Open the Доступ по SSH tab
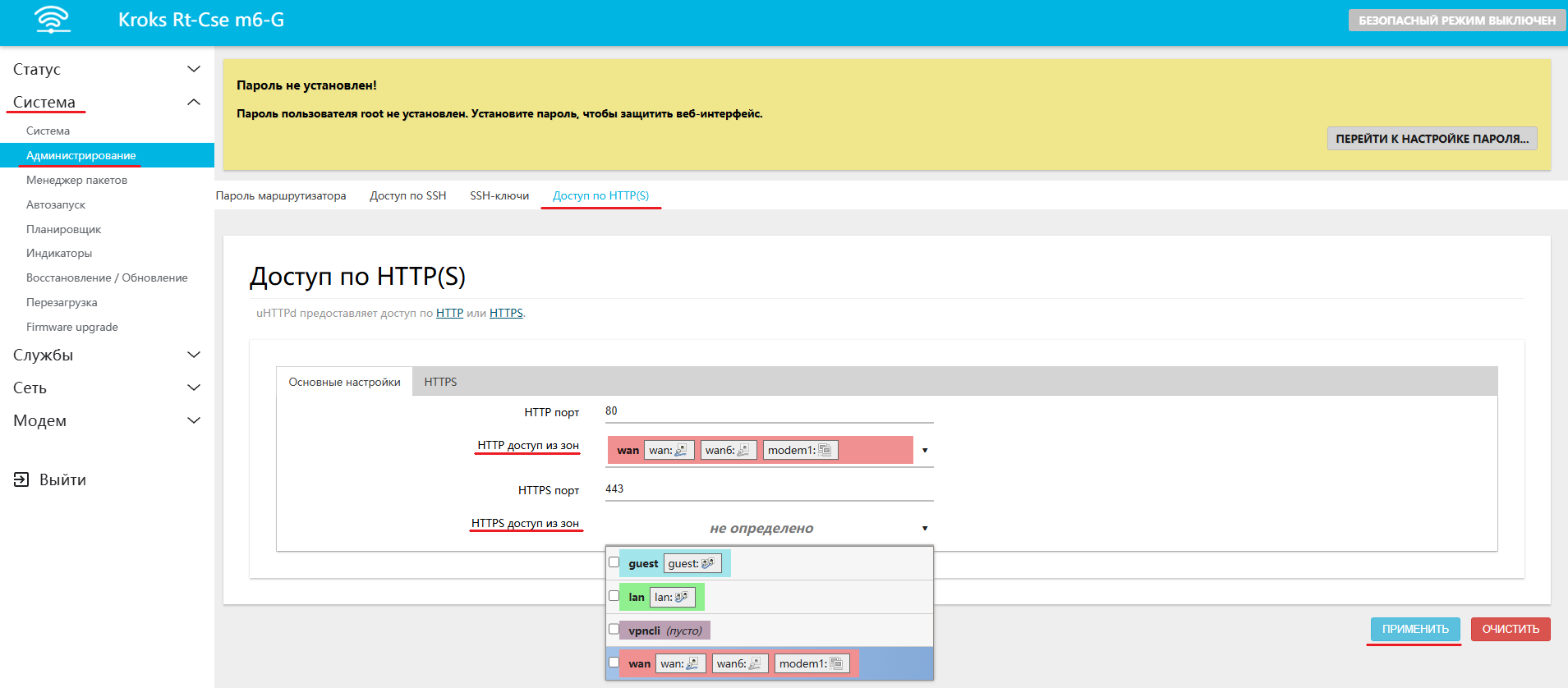The image size is (1568, 688). (x=407, y=195)
